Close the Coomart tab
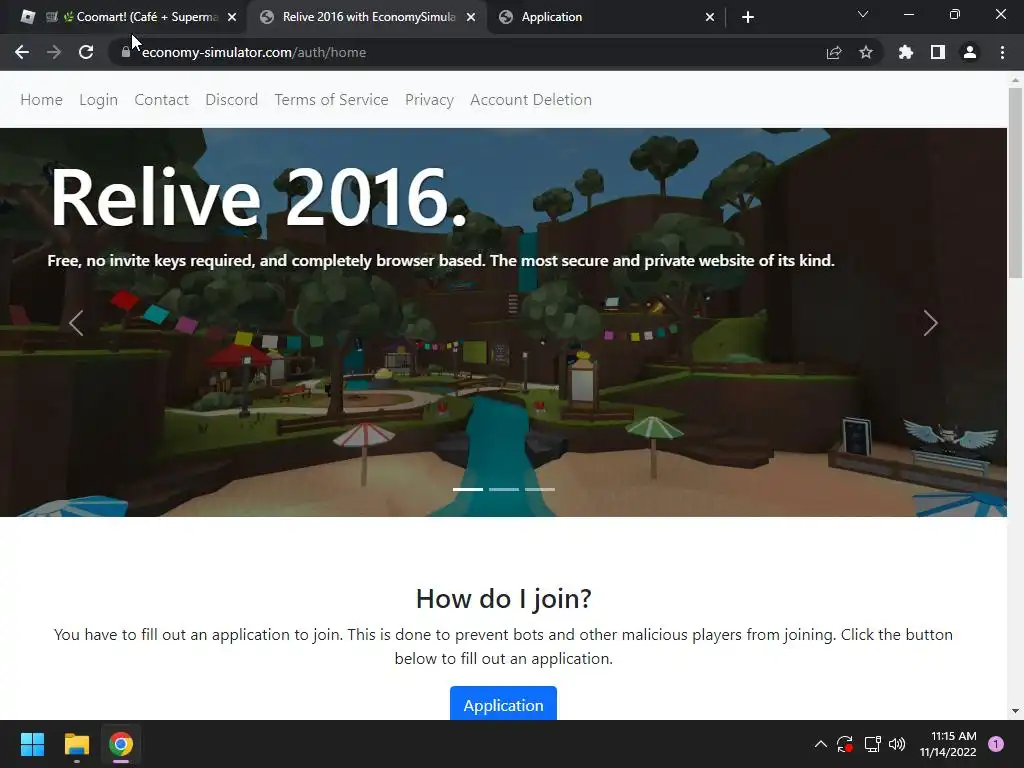Viewport: 1024px width, 768px height. pos(232,18)
